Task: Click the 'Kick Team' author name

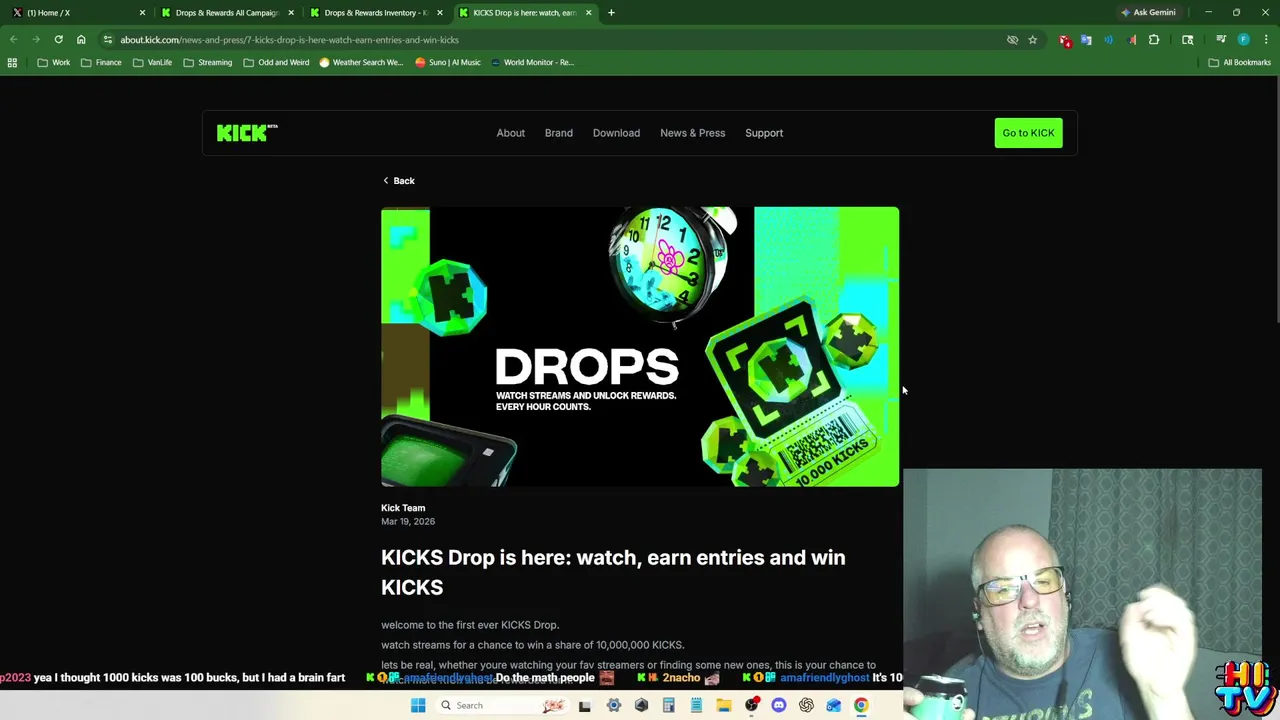Action: pos(403,508)
